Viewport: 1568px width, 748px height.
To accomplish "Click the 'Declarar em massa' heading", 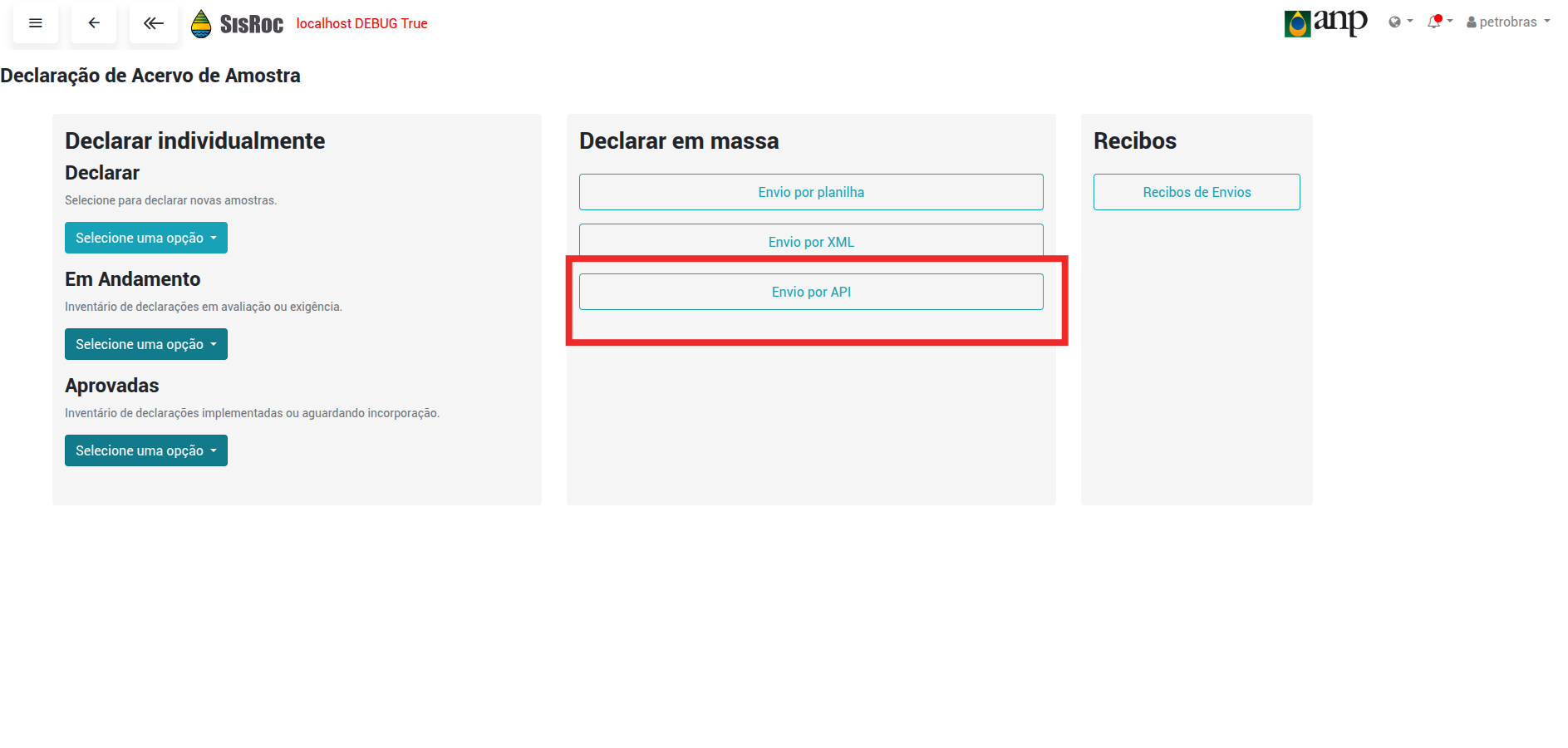I will coord(678,141).
